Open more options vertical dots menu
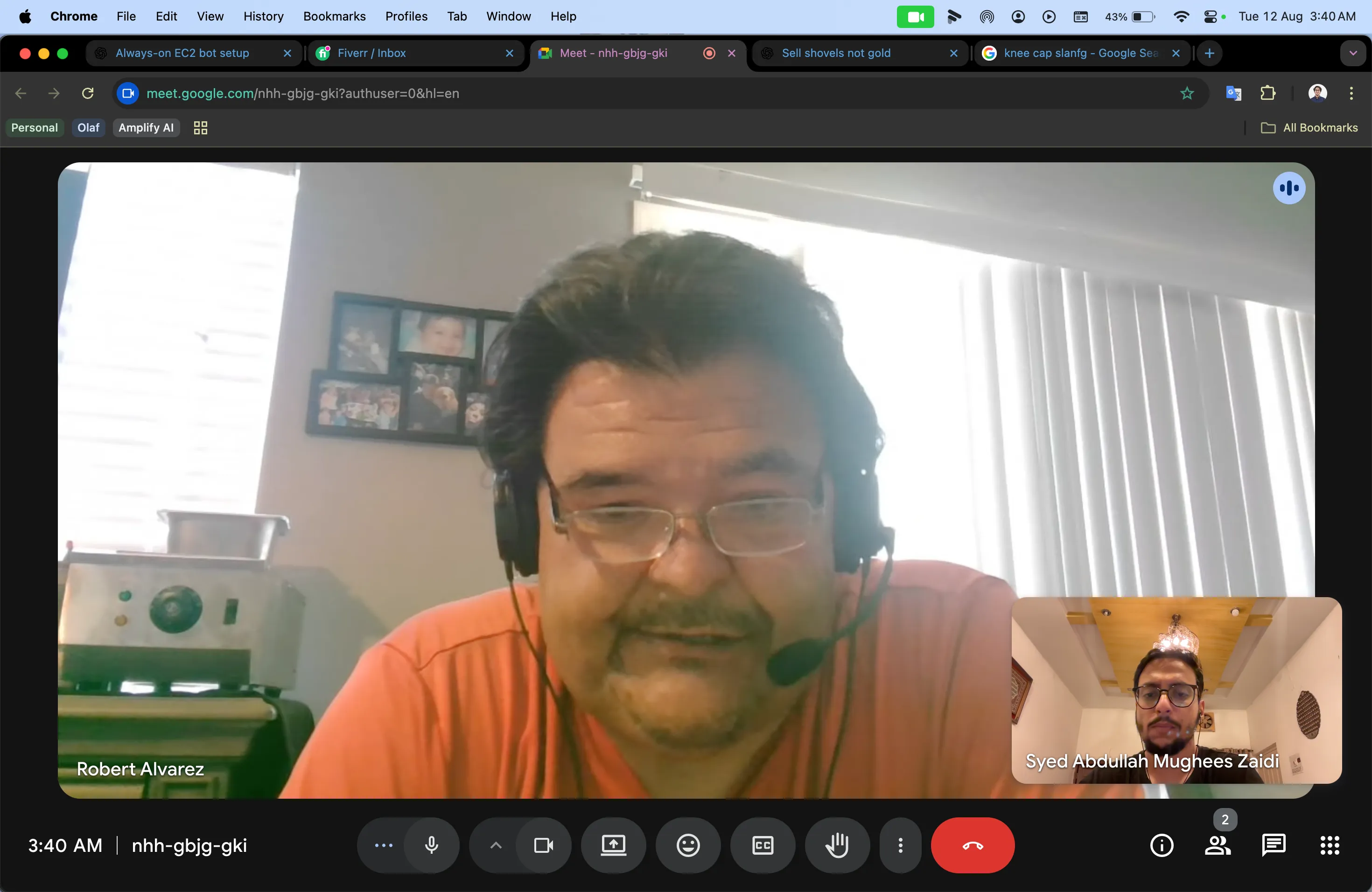Screen dimensions: 1372x892 point(900,845)
